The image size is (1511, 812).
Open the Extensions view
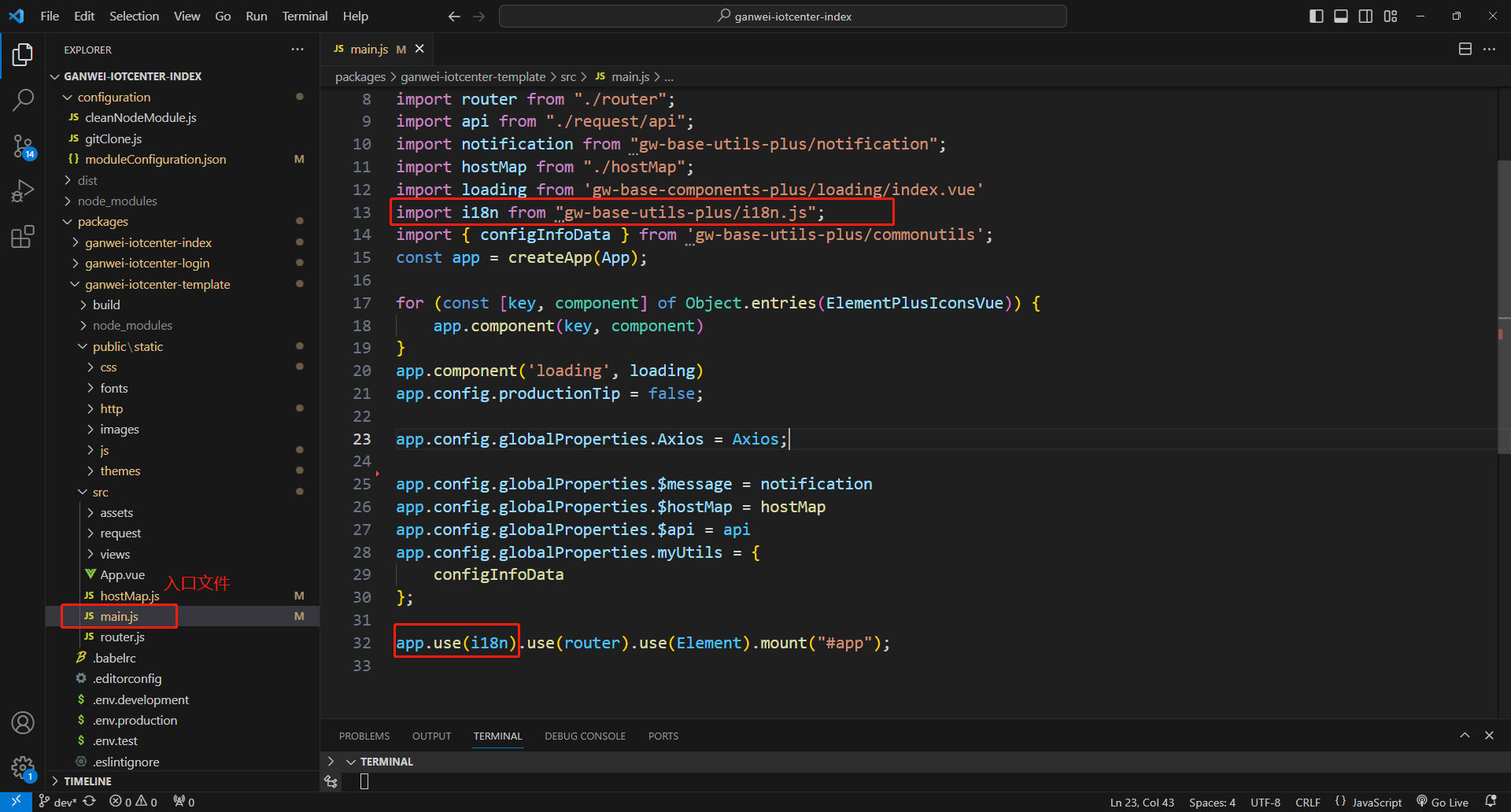[23, 237]
